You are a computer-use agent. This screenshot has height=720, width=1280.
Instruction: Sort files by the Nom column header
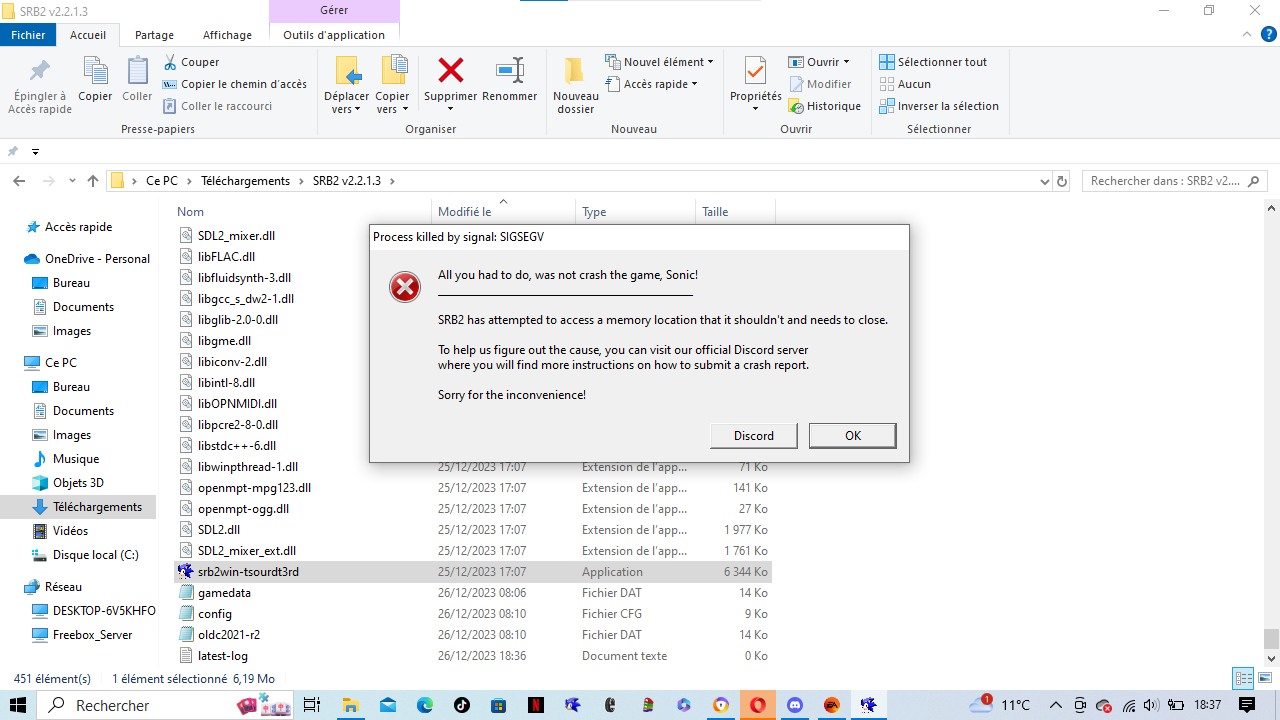302,212
